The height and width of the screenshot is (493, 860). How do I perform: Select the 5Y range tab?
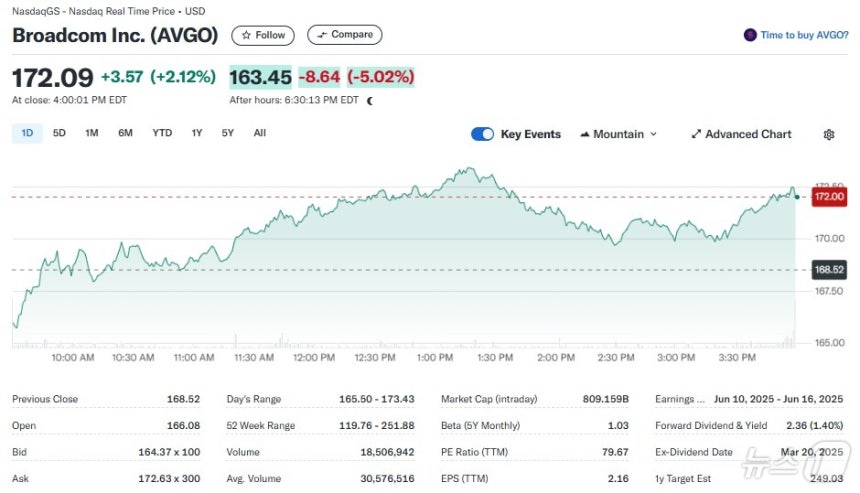pyautogui.click(x=228, y=133)
